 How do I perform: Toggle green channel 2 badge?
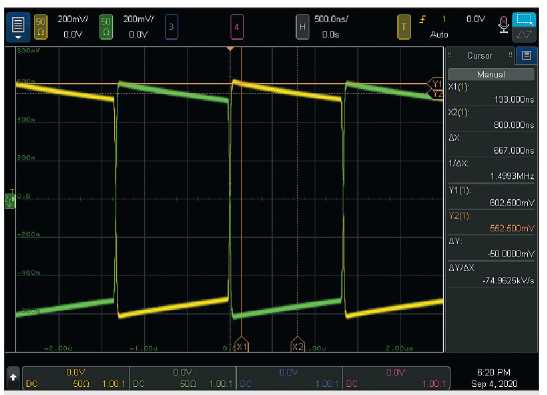point(106,27)
